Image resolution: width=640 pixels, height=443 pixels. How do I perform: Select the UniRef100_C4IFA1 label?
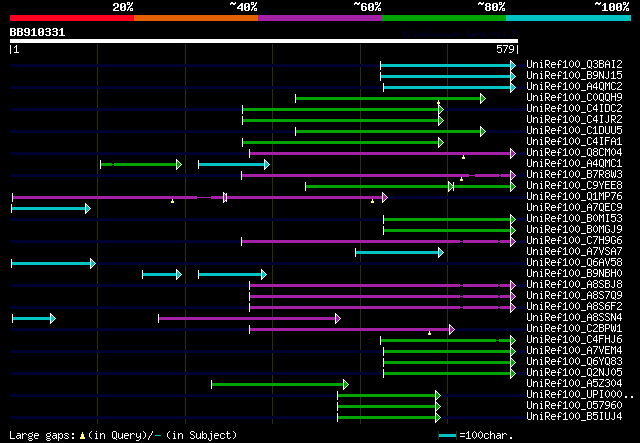[x=574, y=141]
